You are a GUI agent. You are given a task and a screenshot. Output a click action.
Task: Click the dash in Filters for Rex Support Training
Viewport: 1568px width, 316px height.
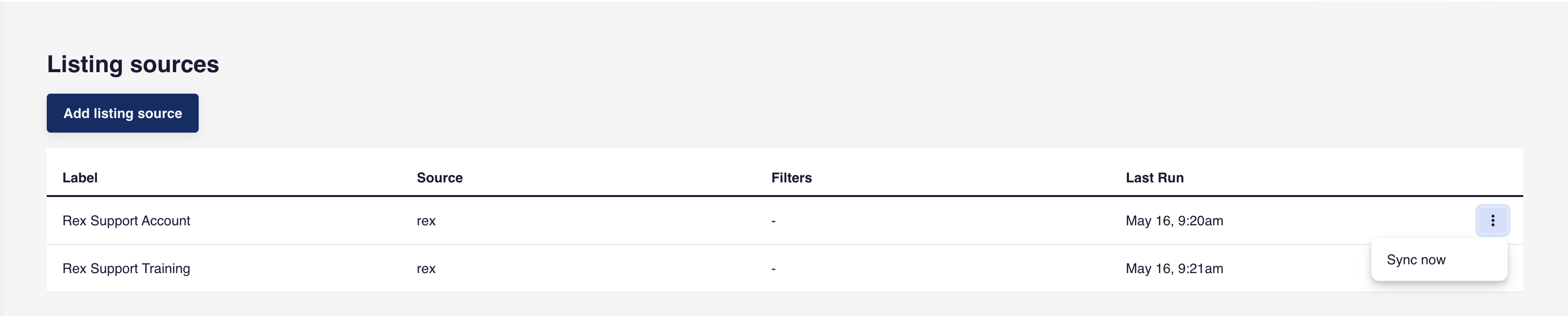point(774,268)
